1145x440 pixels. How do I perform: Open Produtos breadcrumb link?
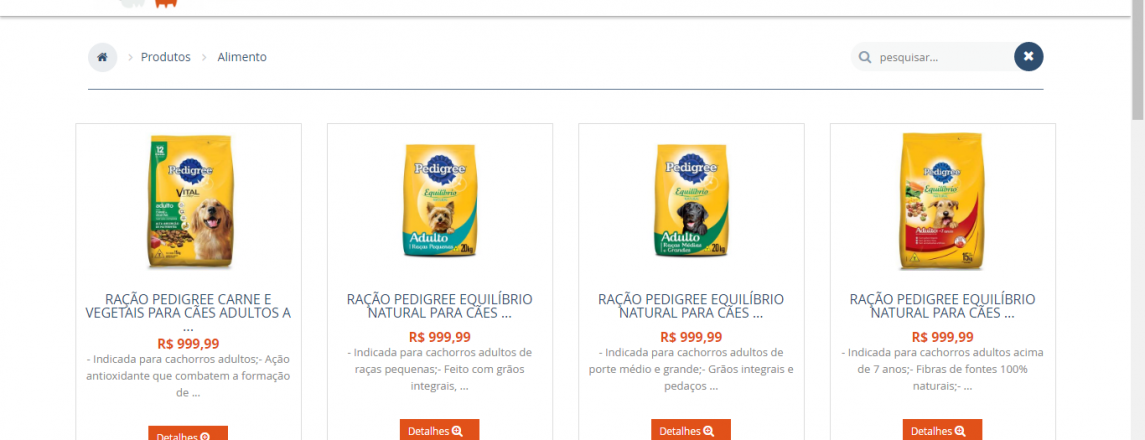[x=166, y=57]
